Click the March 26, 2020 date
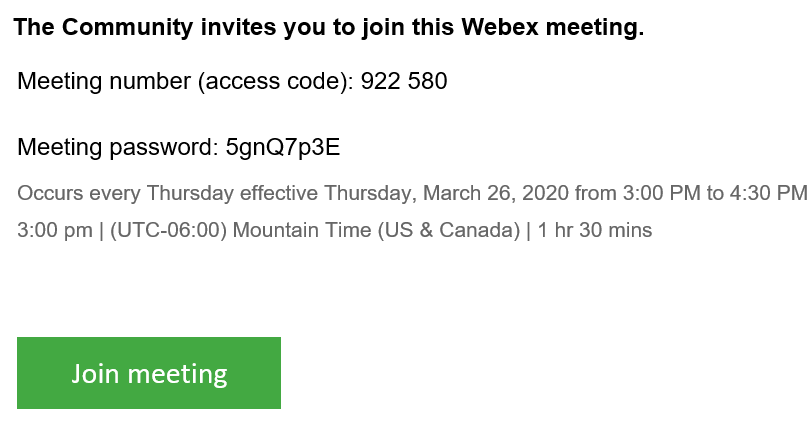 pos(496,193)
